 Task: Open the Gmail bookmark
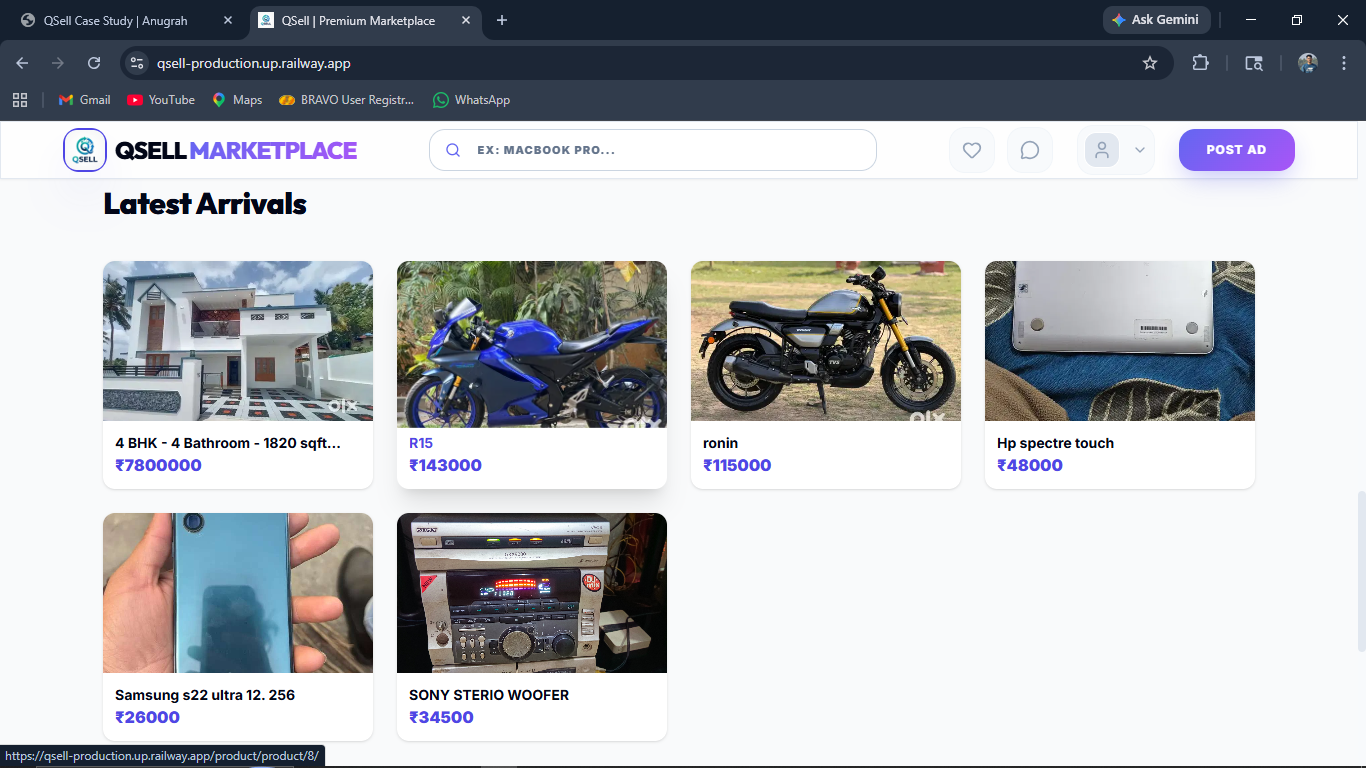[84, 100]
